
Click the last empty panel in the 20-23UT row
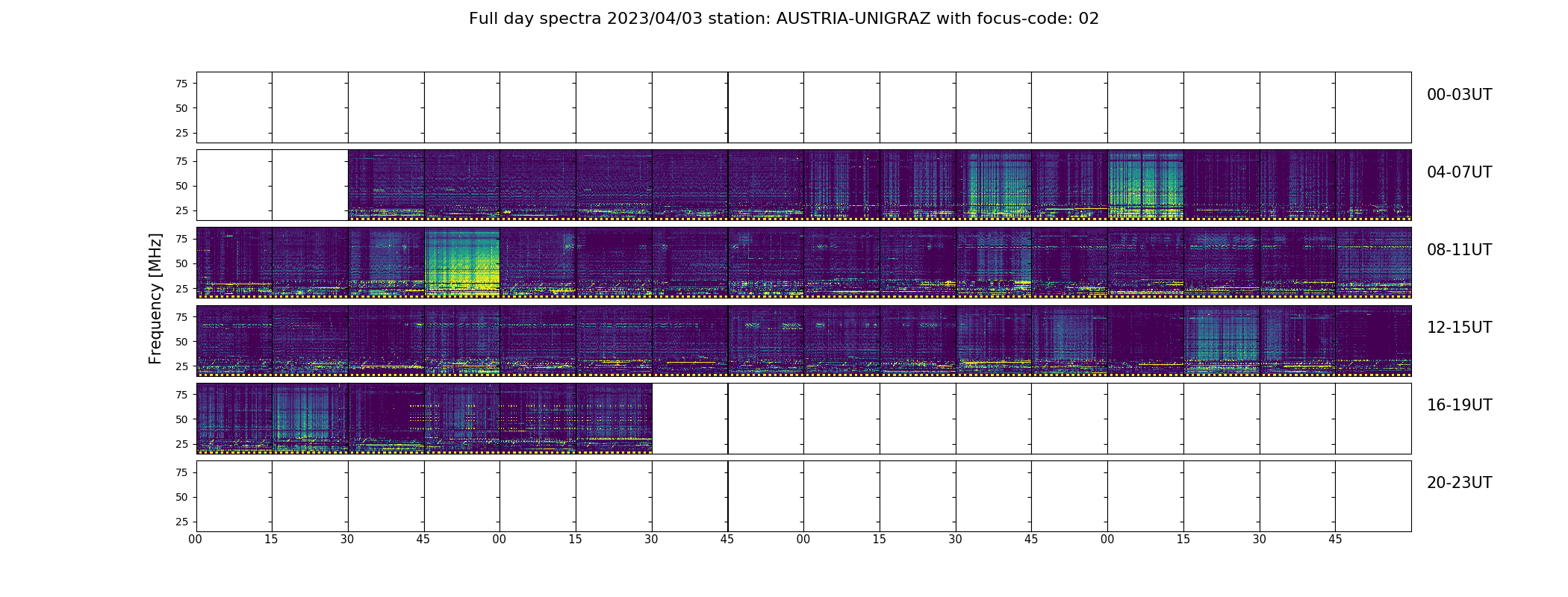click(1372, 496)
